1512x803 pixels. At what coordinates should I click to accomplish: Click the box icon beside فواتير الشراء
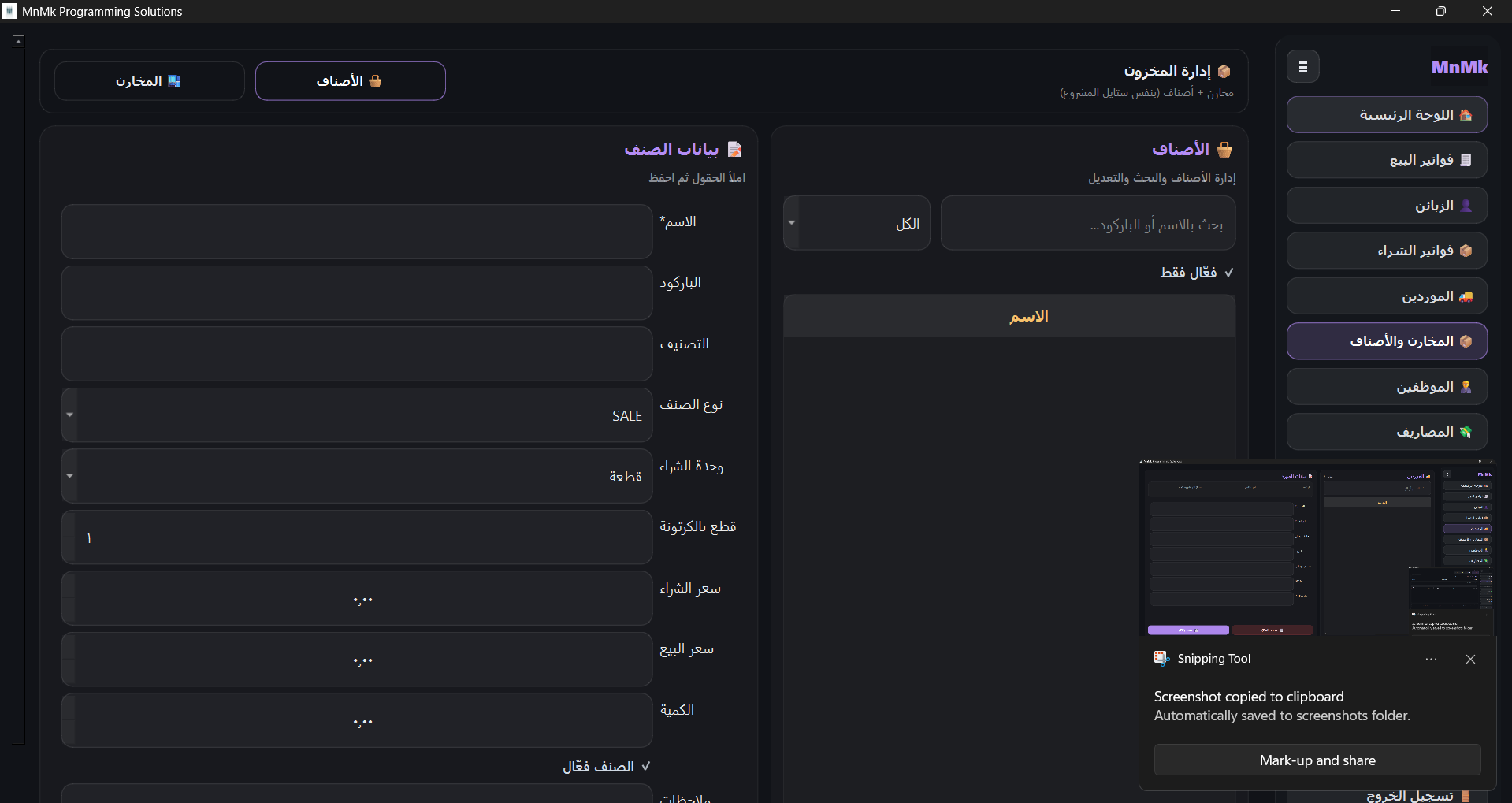[x=1466, y=251]
